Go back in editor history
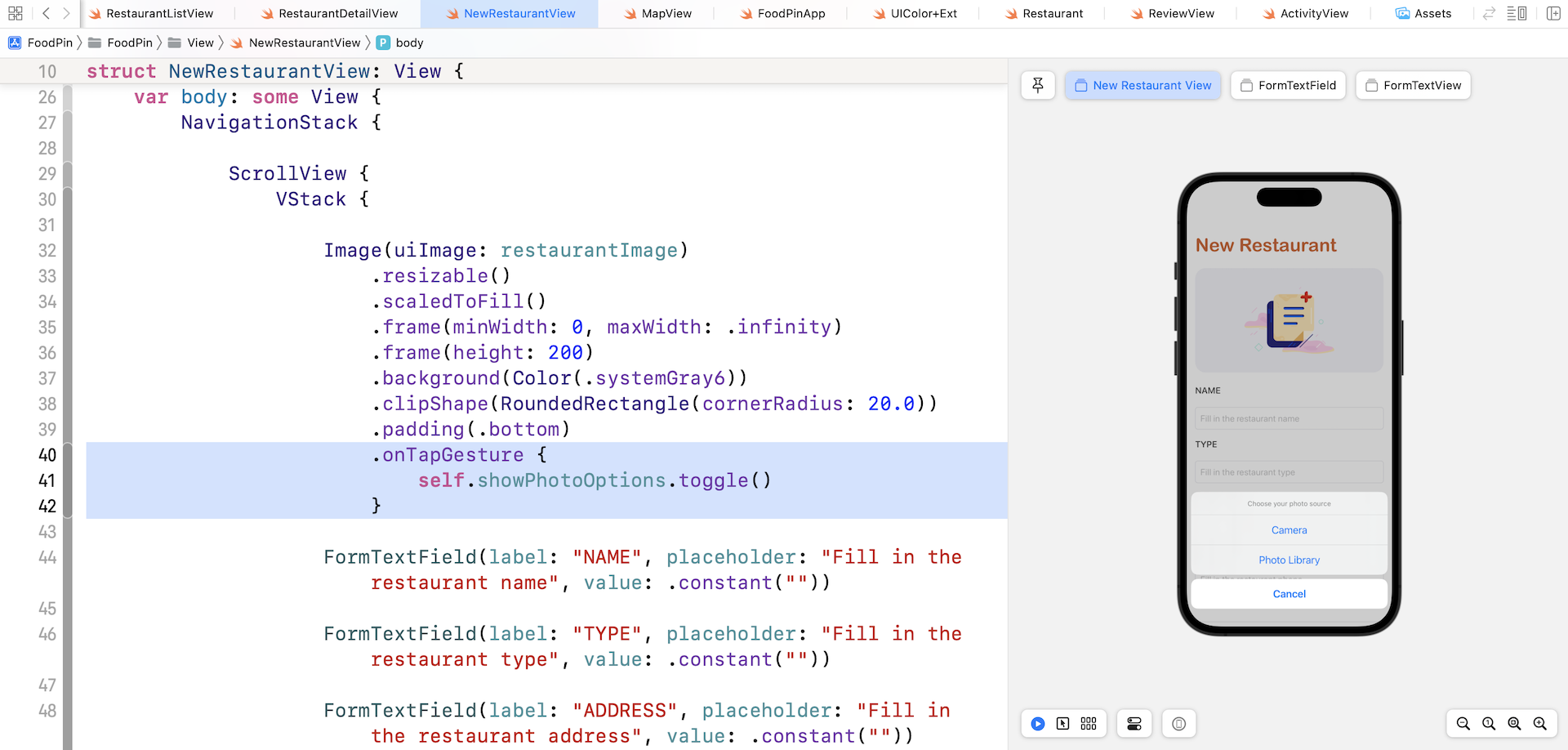Viewport: 1568px width, 750px height. 46,14
